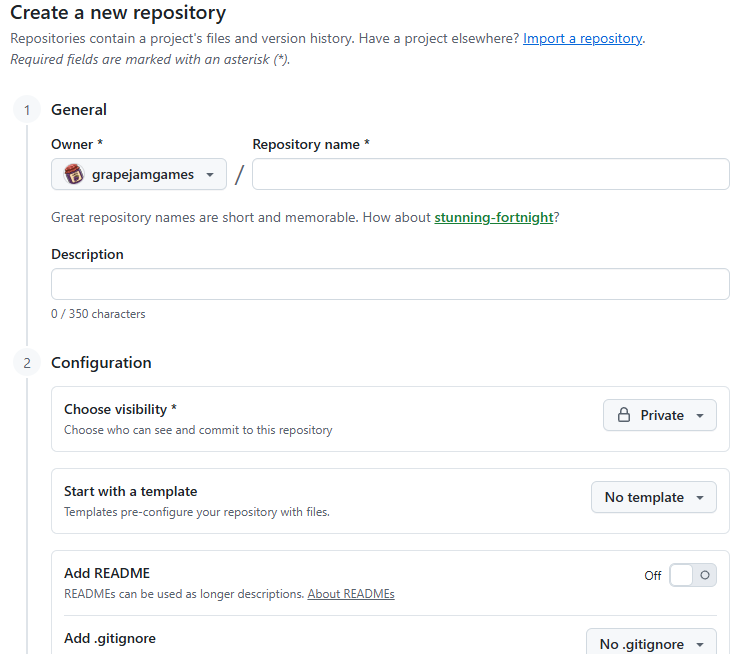Click the lock icon in visibility button

(623, 415)
